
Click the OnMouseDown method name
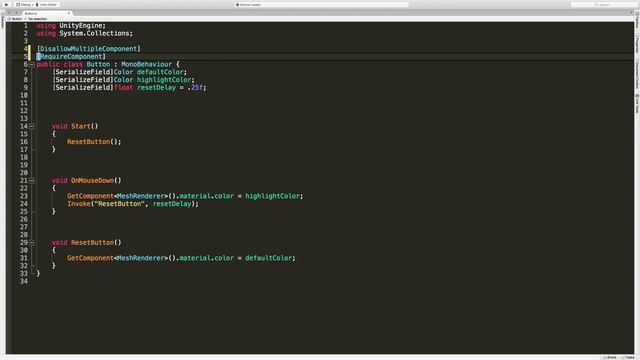coord(92,180)
